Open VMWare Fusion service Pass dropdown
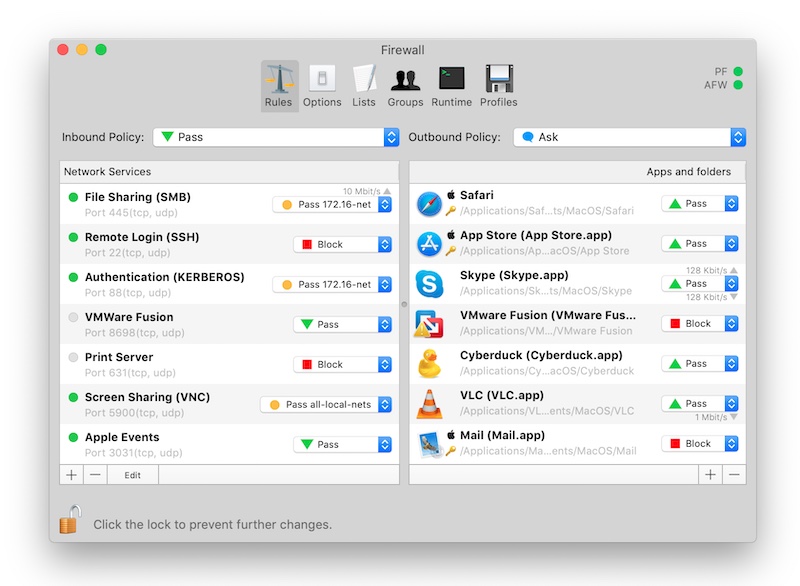Viewport: 800px width, 586px height. (342, 324)
